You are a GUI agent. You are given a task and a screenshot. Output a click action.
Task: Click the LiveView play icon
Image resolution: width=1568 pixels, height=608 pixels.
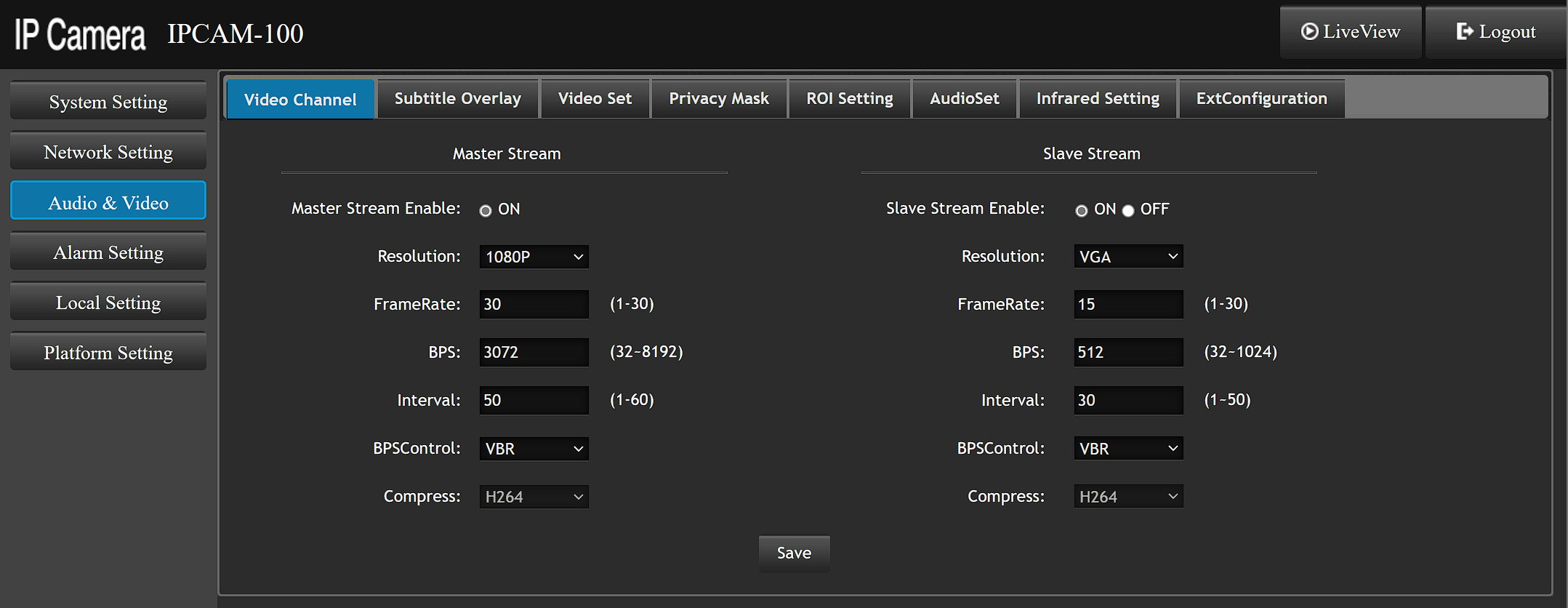1309,31
